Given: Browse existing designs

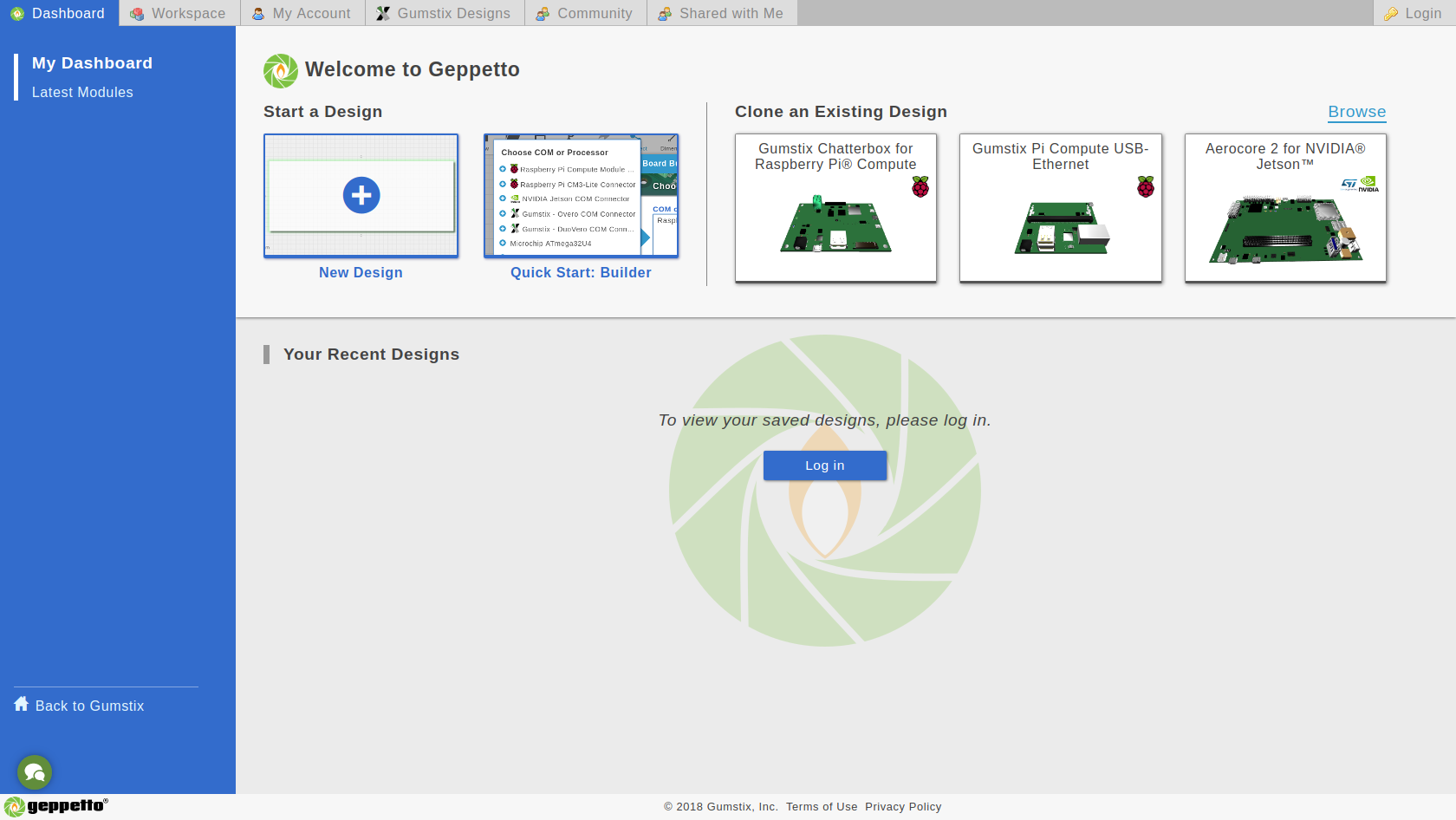Looking at the screenshot, I should click(x=1357, y=112).
